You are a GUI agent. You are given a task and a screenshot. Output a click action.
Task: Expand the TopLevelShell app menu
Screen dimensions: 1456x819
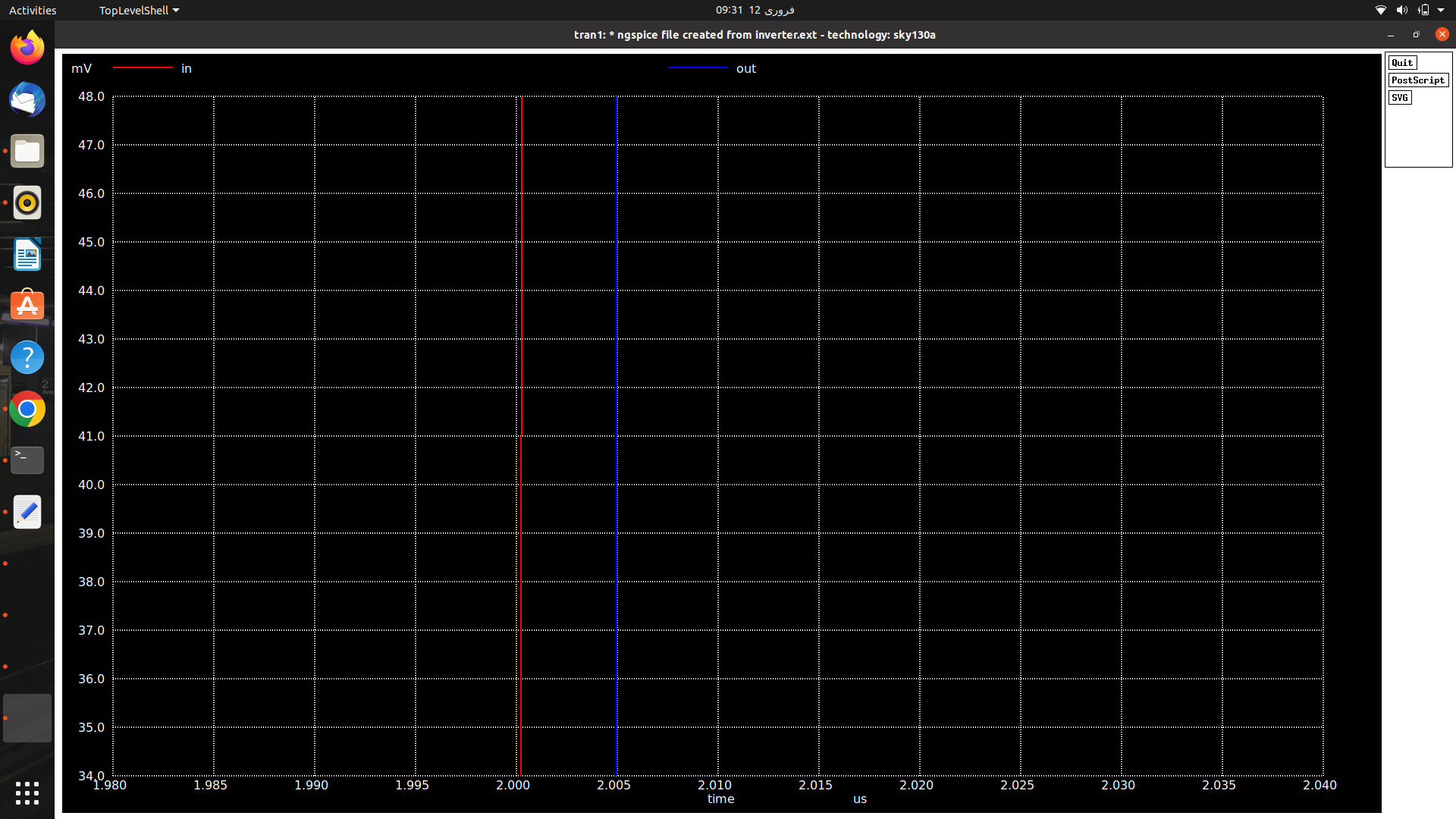point(139,10)
